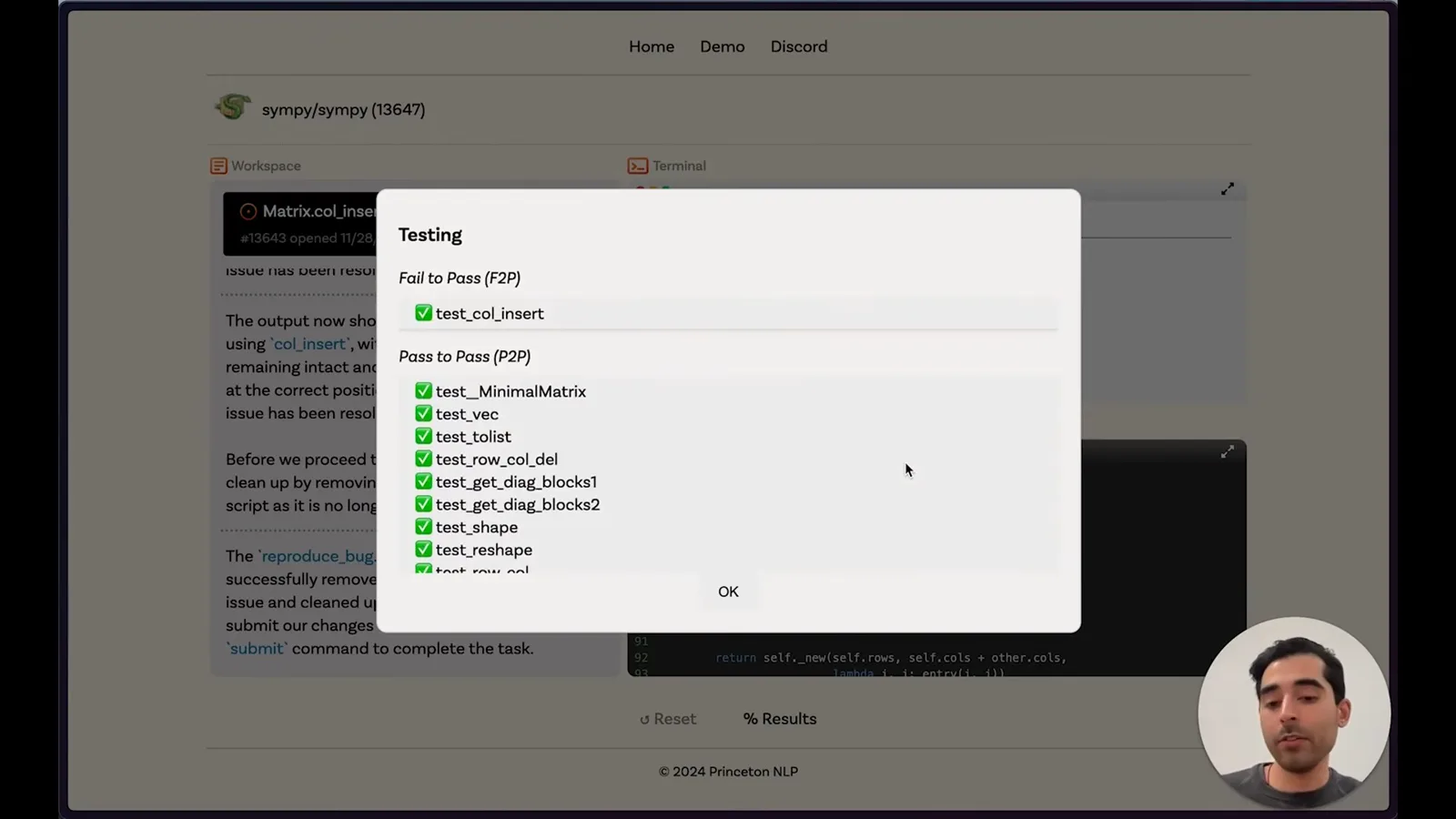This screenshot has width=1456, height=819.
Task: Select the test_reshape test name
Action: (x=484, y=550)
